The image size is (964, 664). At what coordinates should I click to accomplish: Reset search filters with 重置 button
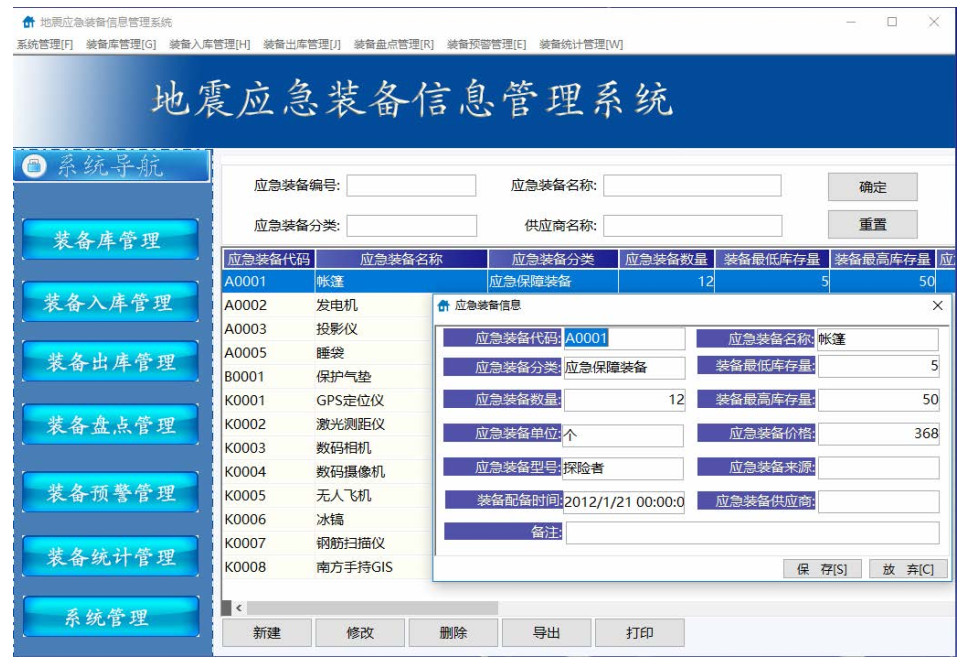[872, 225]
